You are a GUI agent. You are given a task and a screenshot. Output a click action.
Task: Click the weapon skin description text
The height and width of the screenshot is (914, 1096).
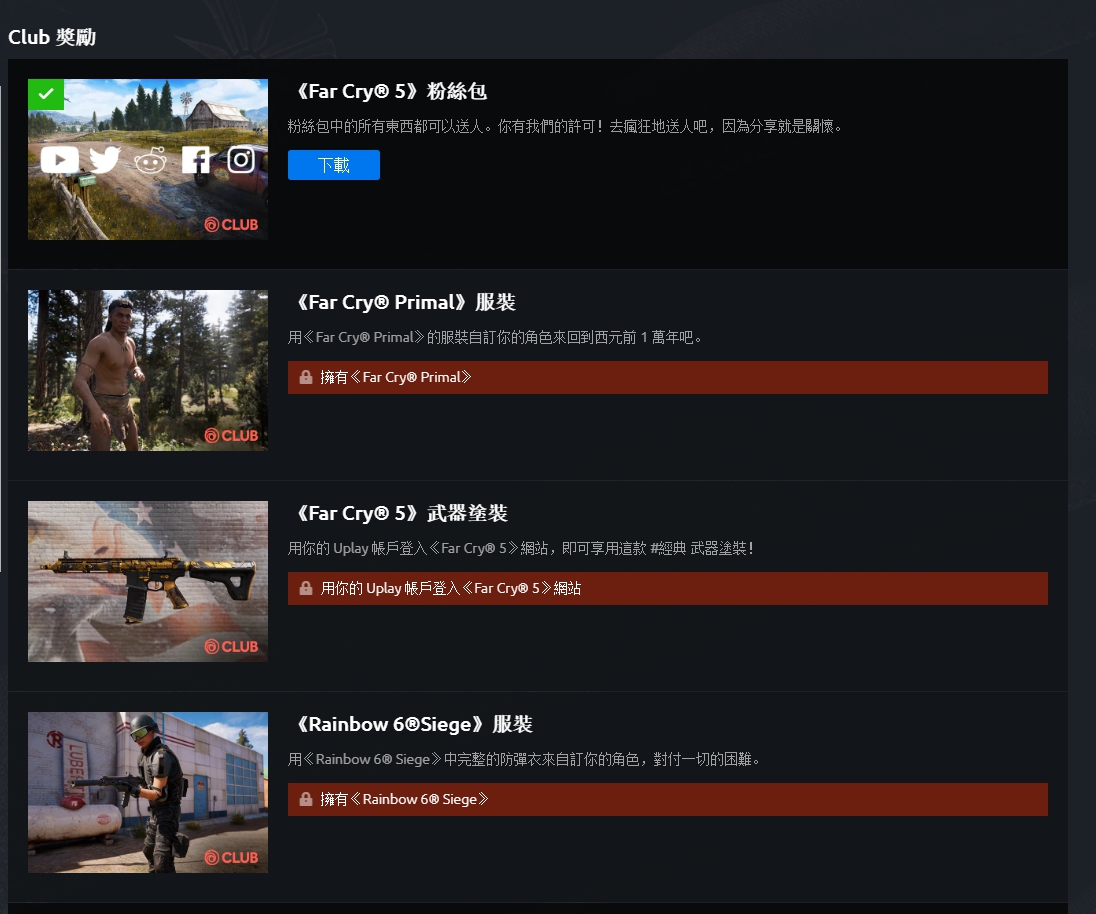tap(521, 549)
